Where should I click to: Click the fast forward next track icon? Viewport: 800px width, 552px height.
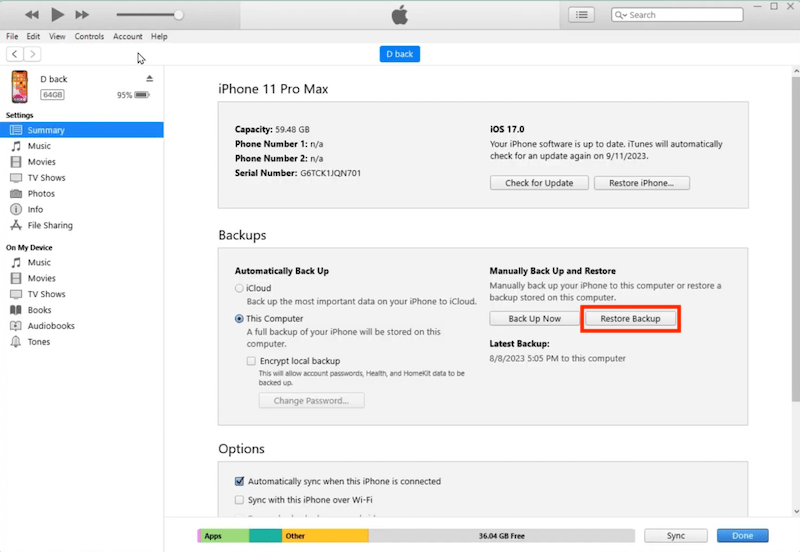coord(82,15)
